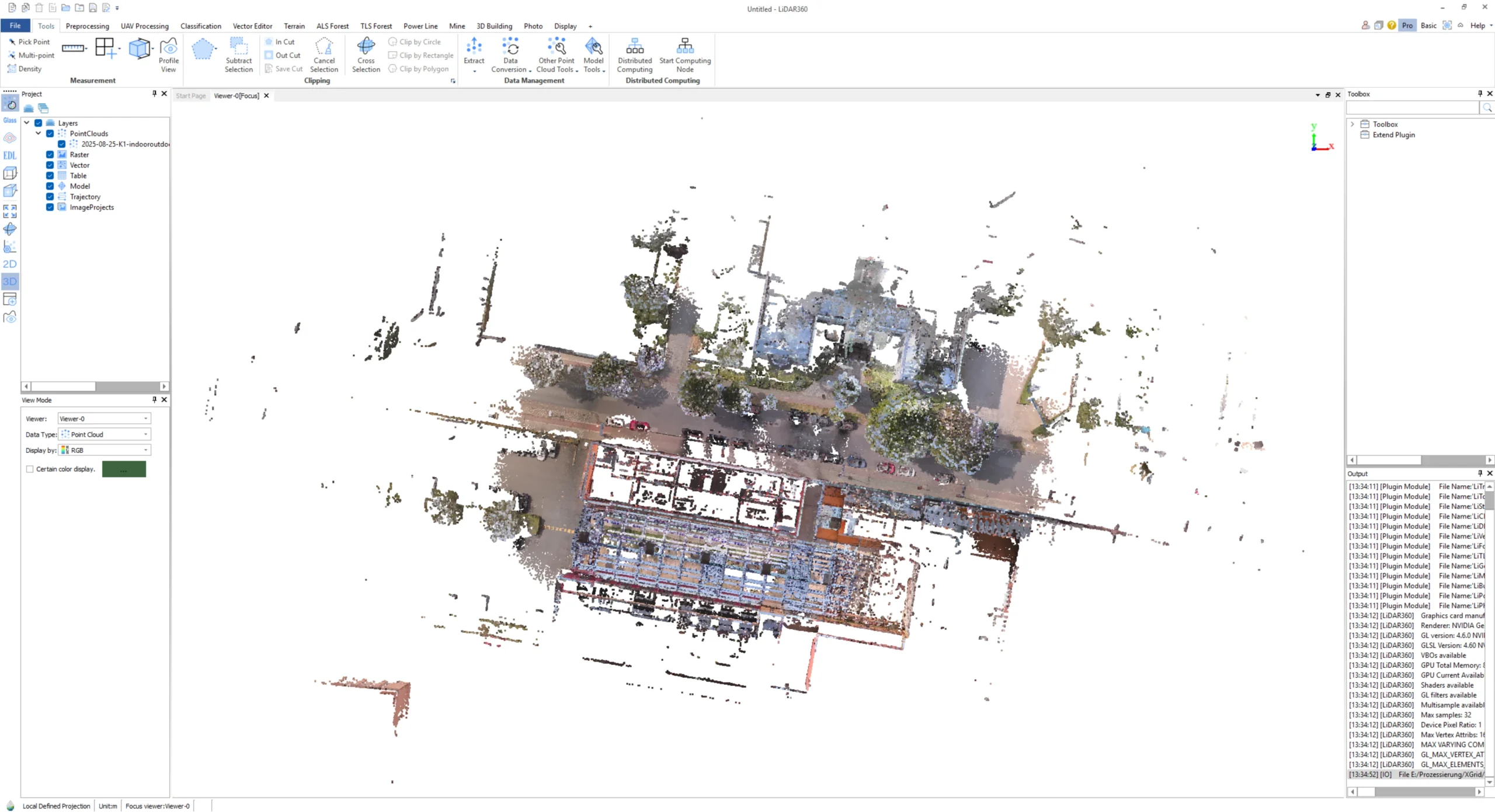Open the Profile View tool
This screenshot has height=812, width=1495.
point(168,55)
